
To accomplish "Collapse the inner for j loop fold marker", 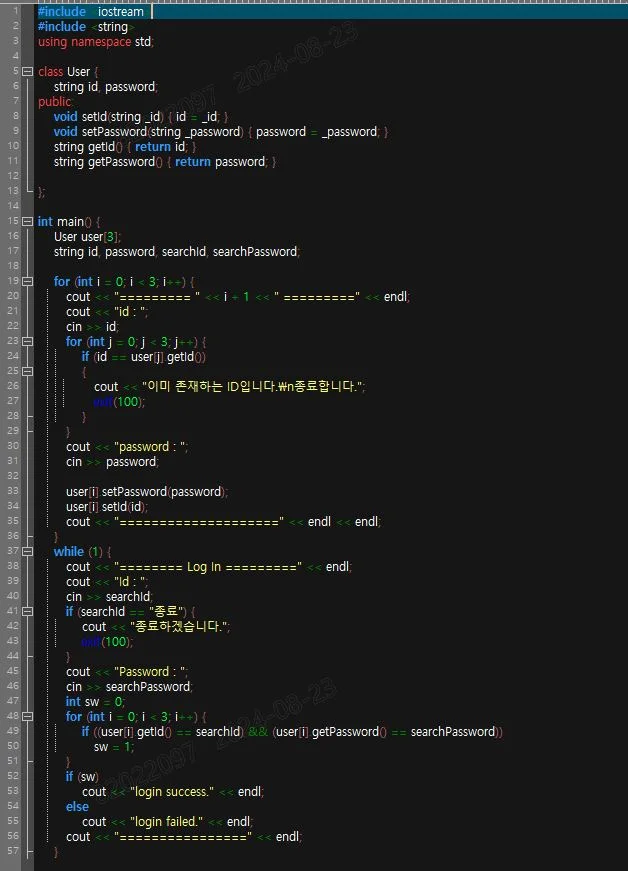I will (27, 341).
